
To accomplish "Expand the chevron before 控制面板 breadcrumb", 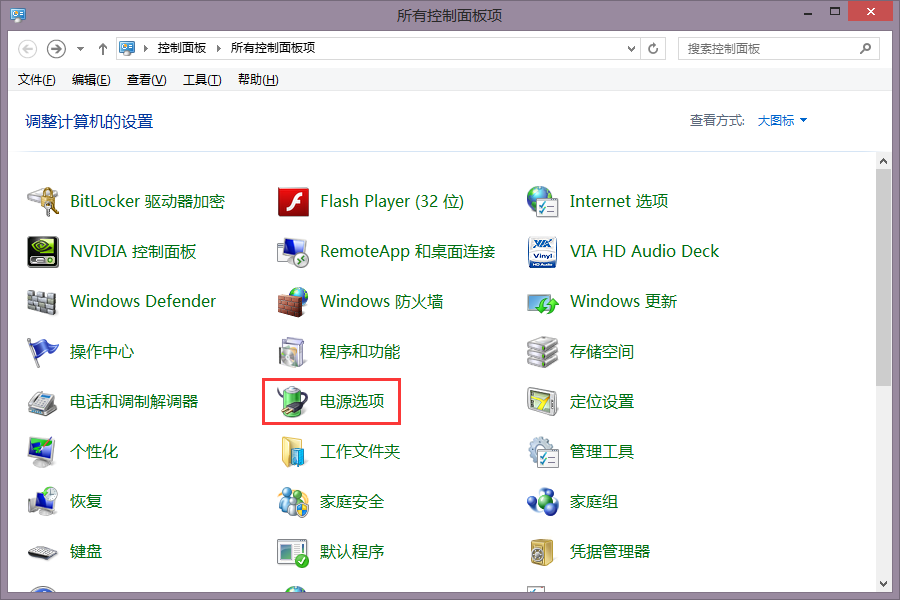I will click(146, 48).
